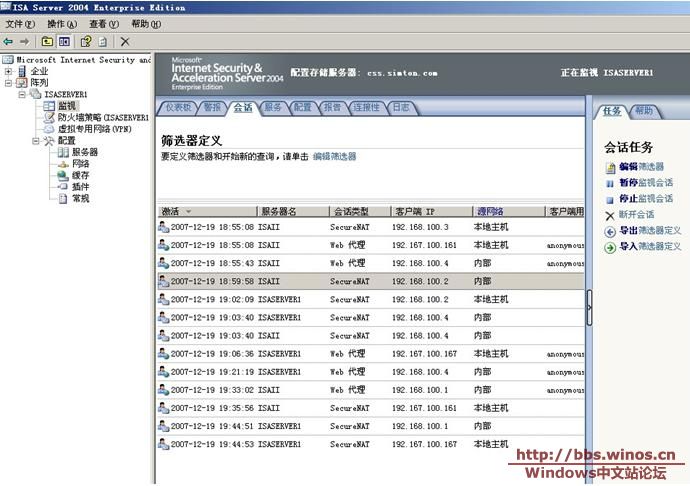Switch to the 仪表板 tab
This screenshot has height=486, width=690.
pyautogui.click(x=179, y=107)
